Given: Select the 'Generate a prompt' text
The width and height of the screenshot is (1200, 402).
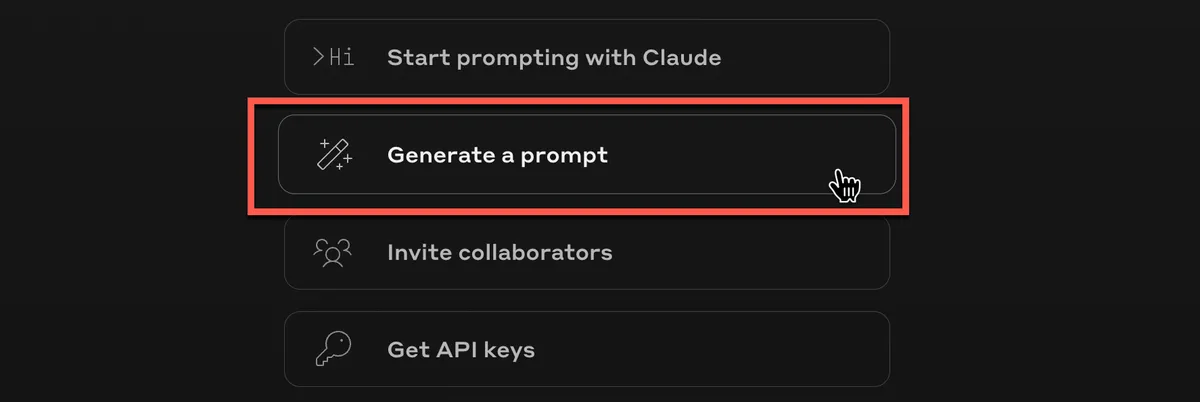Looking at the screenshot, I should pyautogui.click(x=497, y=155).
